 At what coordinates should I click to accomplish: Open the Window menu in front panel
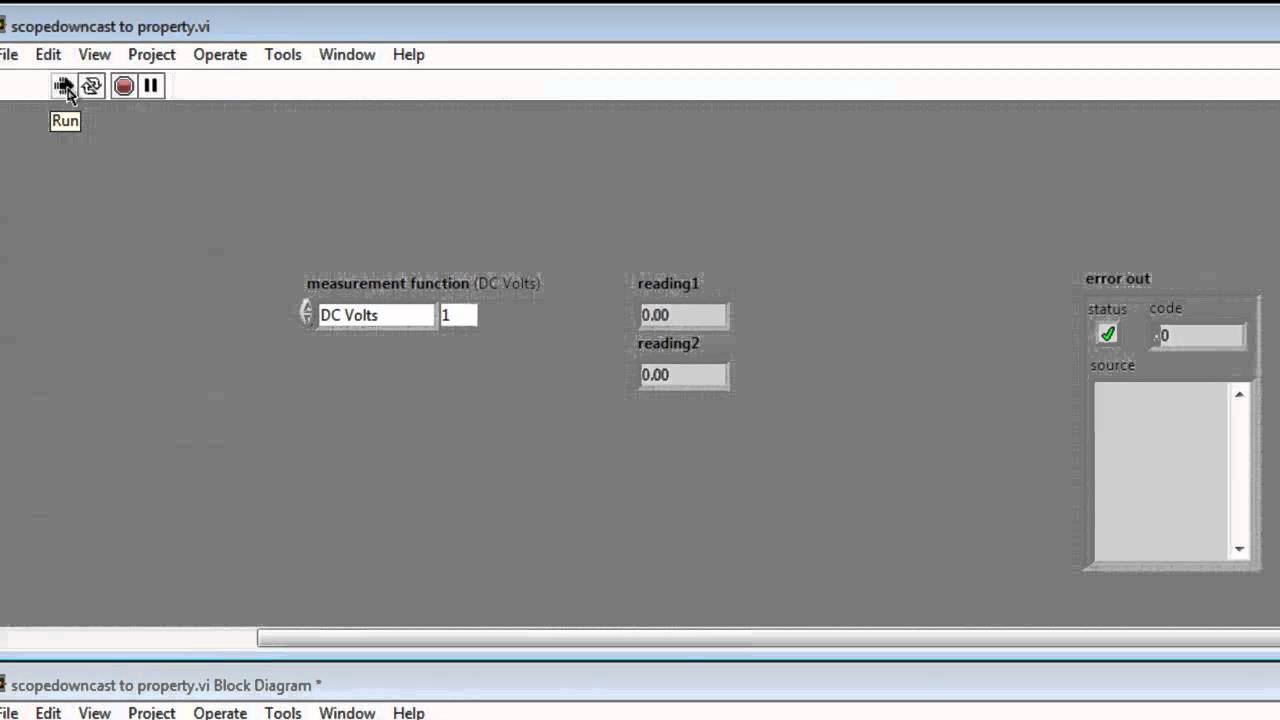(347, 55)
